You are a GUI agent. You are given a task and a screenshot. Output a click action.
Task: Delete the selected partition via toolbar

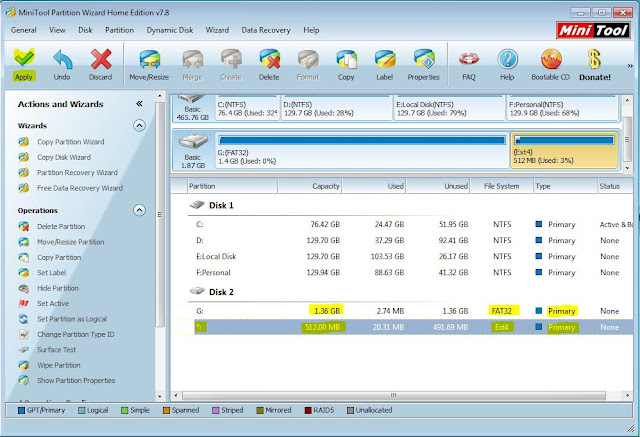click(x=269, y=64)
